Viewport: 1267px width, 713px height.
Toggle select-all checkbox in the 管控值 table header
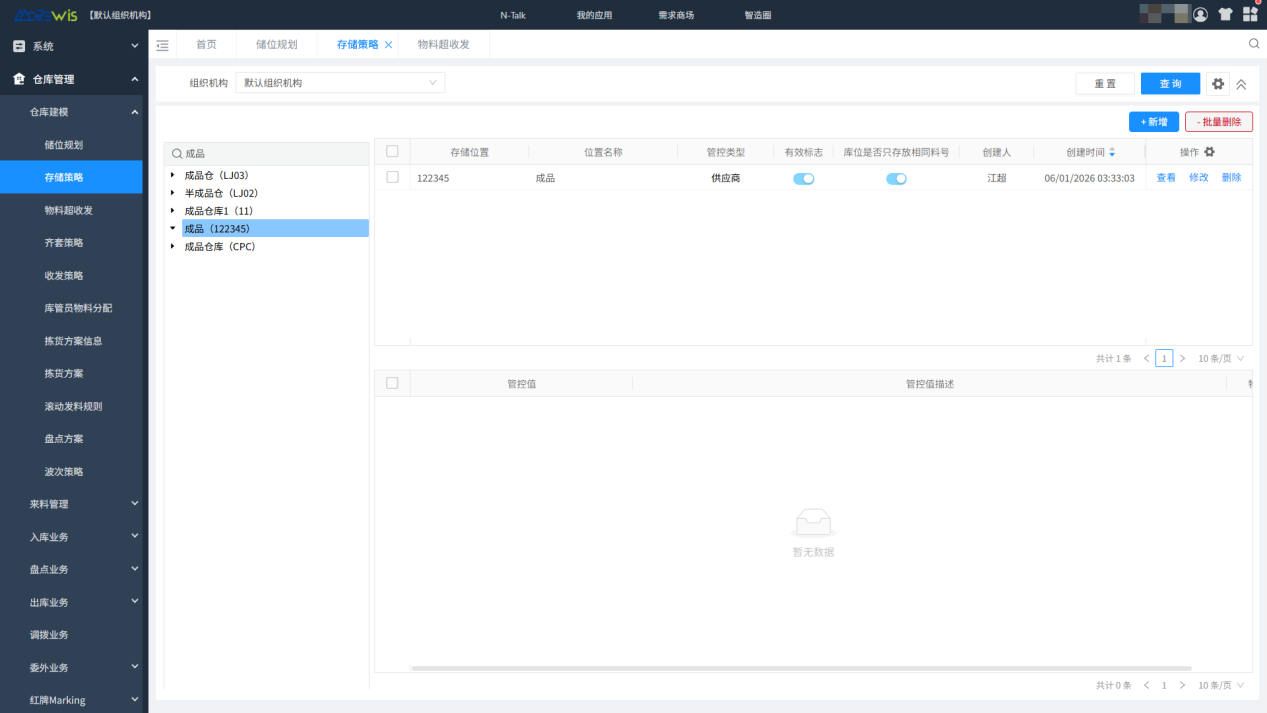tap(392, 383)
